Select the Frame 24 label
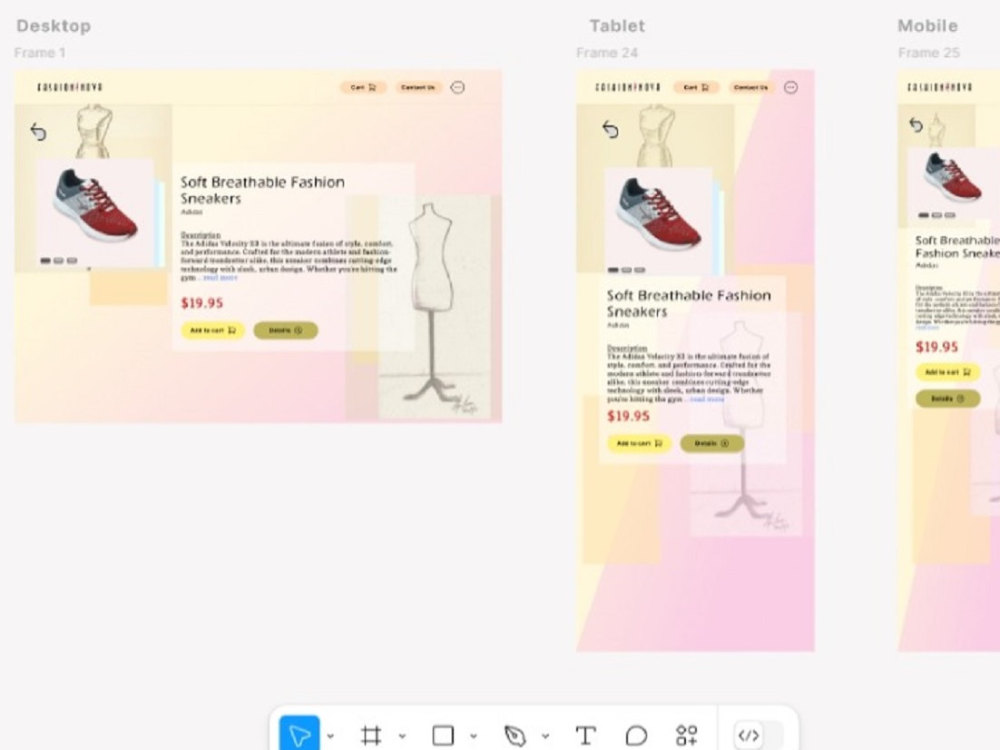 pyautogui.click(x=607, y=53)
